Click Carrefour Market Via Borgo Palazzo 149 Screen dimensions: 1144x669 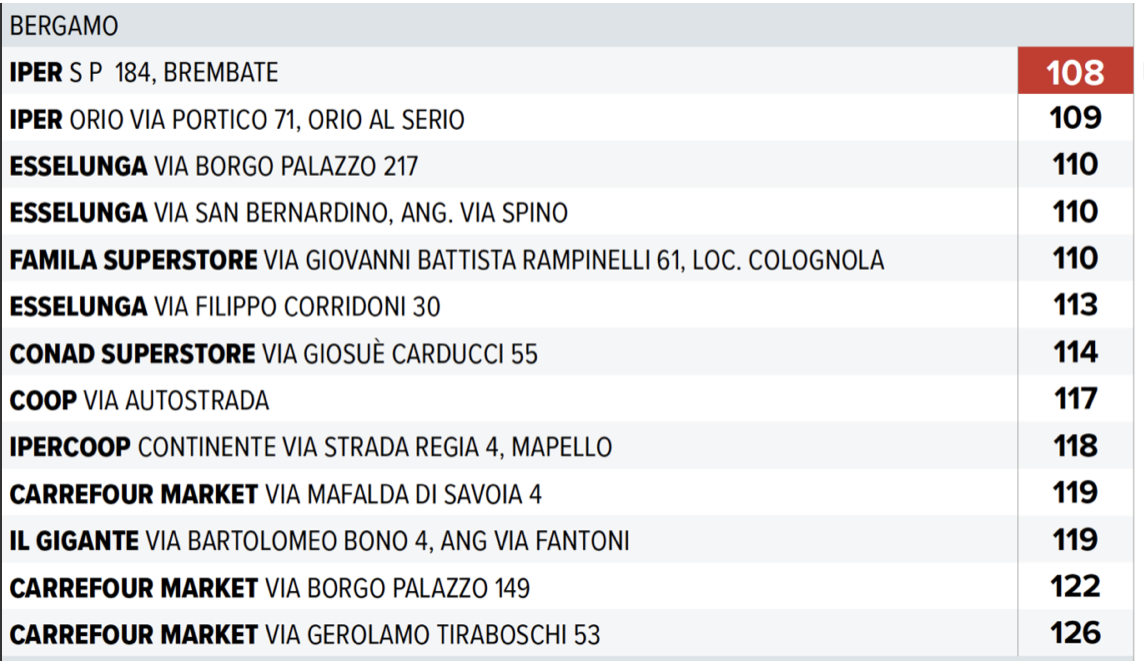(269, 588)
